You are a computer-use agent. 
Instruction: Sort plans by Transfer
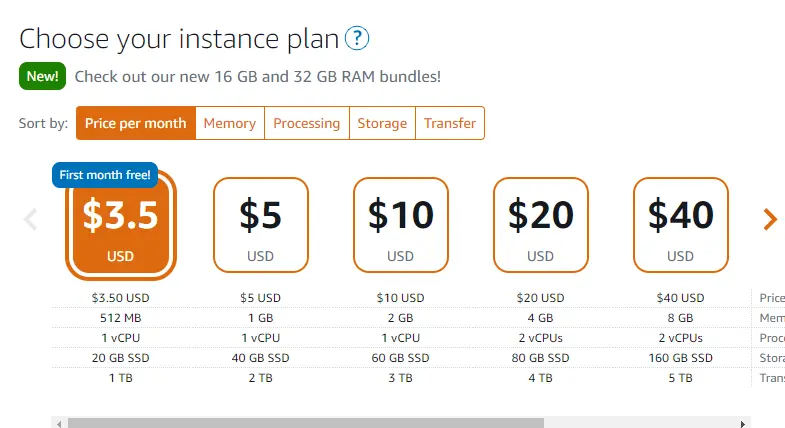click(450, 123)
